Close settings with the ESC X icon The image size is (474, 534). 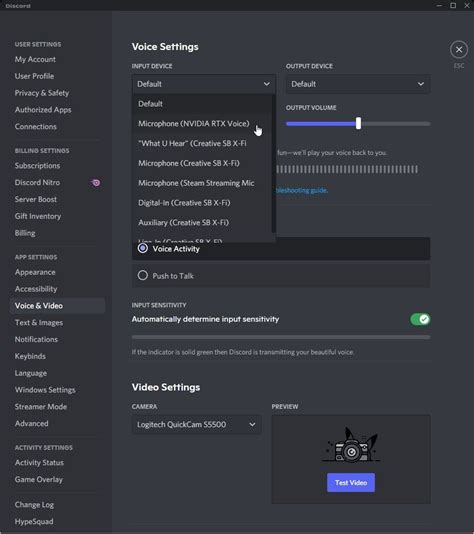pyautogui.click(x=459, y=50)
